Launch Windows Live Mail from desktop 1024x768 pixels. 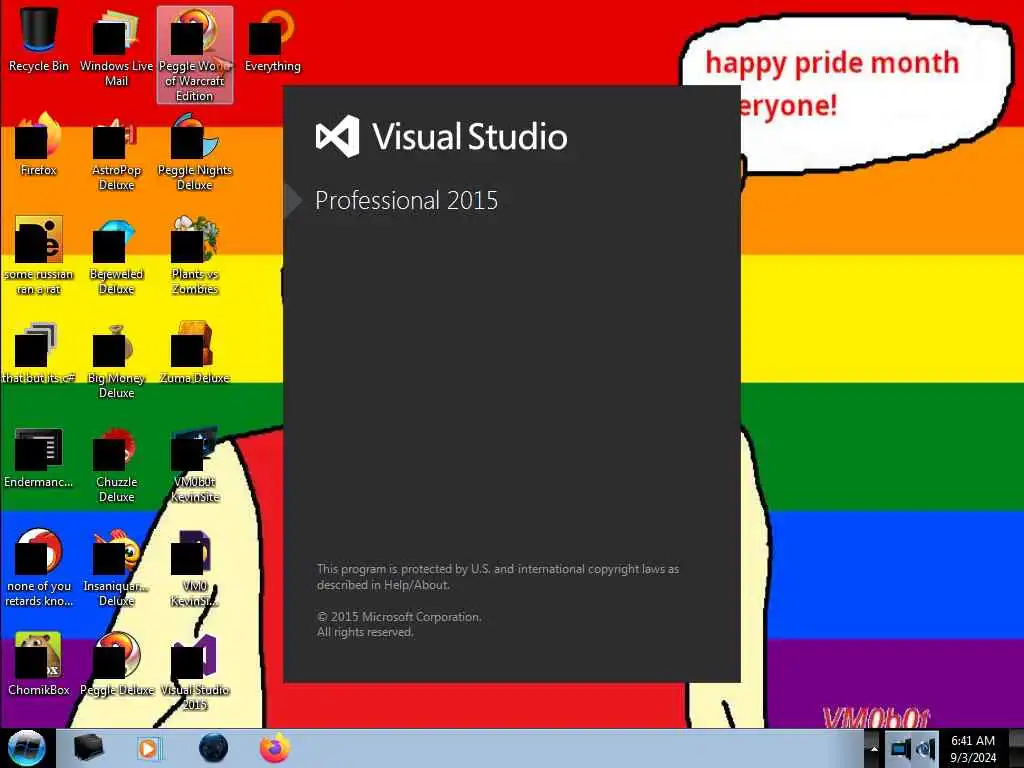[116, 47]
